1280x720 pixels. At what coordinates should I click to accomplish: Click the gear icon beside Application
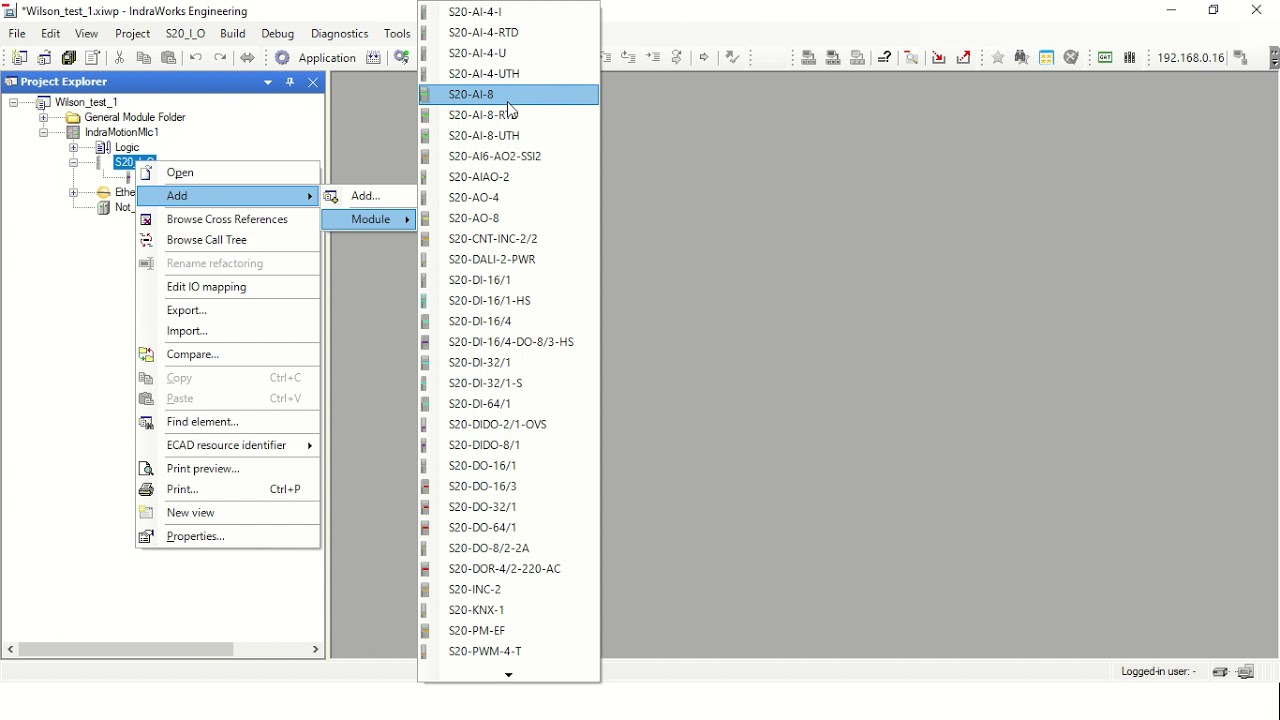[x=283, y=58]
